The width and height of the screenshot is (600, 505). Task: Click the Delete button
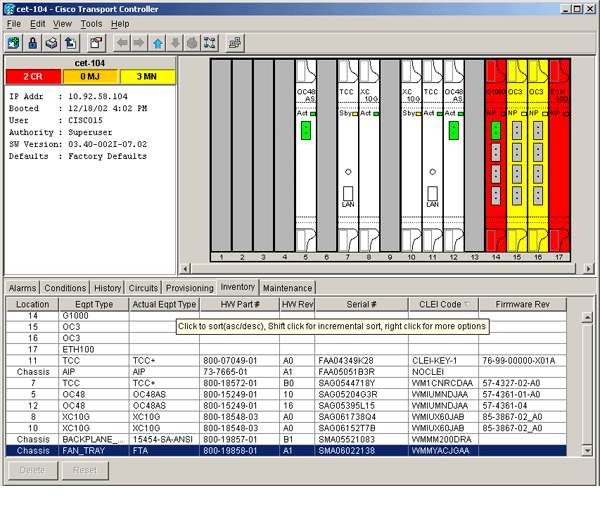click(x=33, y=470)
